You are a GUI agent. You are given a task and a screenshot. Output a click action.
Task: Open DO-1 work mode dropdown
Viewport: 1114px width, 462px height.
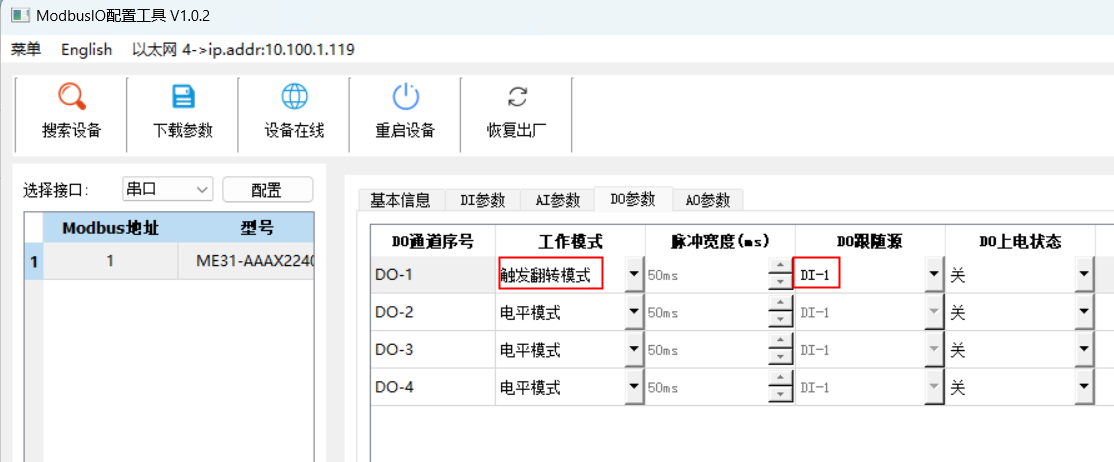click(x=633, y=274)
